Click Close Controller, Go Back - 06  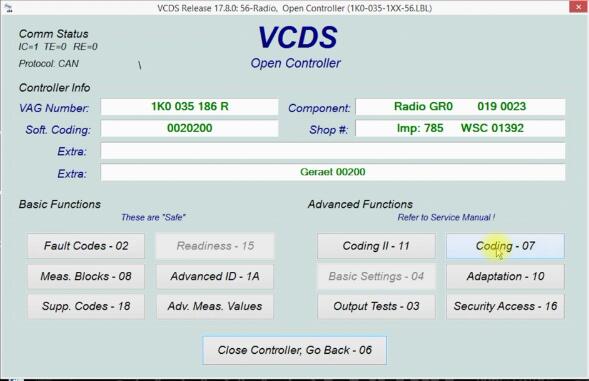click(294, 351)
